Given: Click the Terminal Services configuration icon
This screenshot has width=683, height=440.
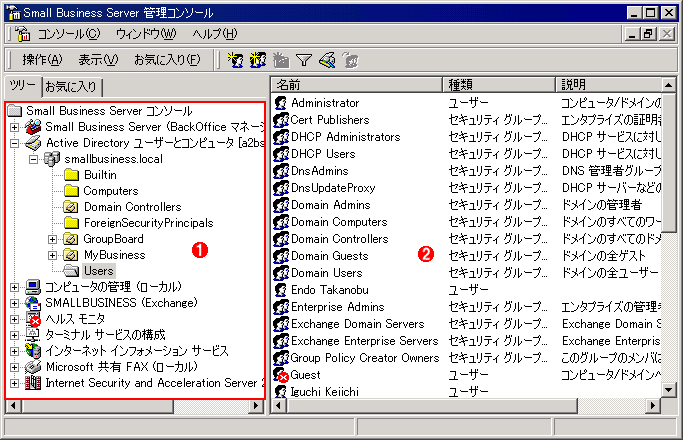Looking at the screenshot, I should click(x=33, y=335).
